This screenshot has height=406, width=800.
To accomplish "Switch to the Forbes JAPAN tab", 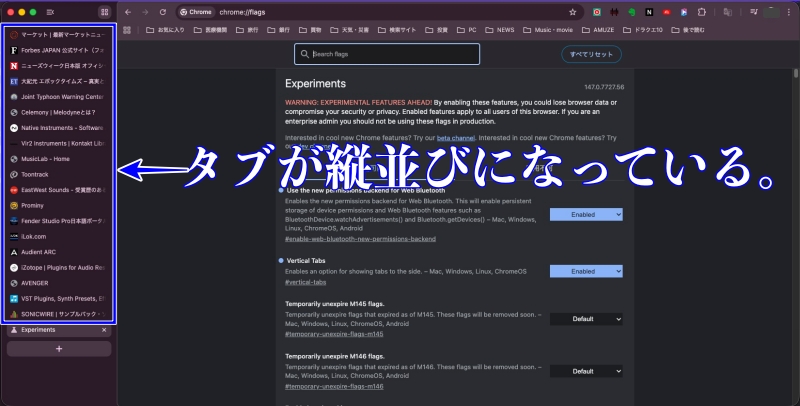I will (62, 49).
